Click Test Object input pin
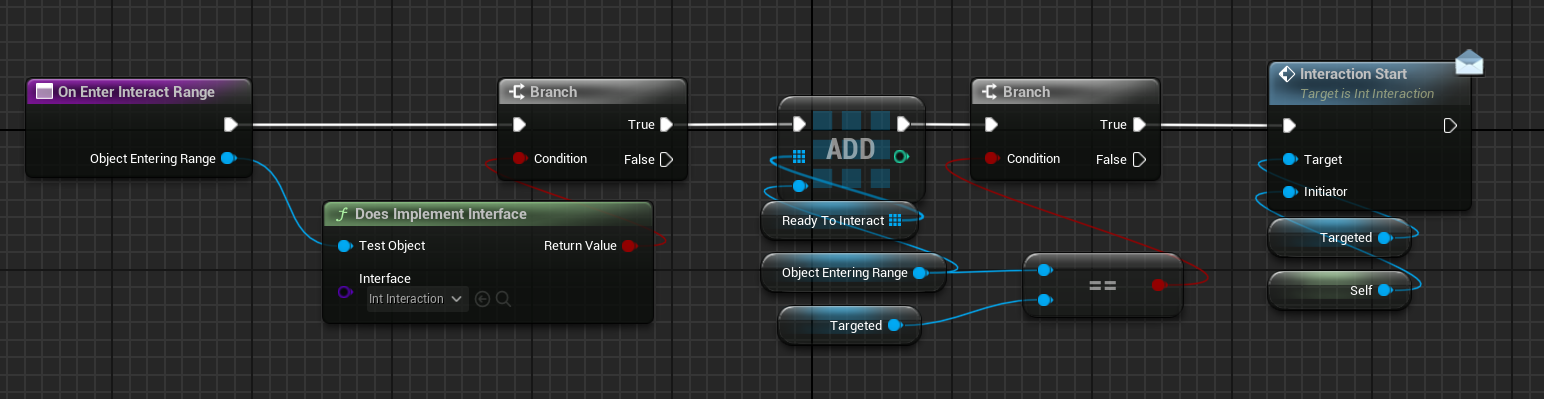This screenshot has width=1544, height=399. (x=345, y=246)
